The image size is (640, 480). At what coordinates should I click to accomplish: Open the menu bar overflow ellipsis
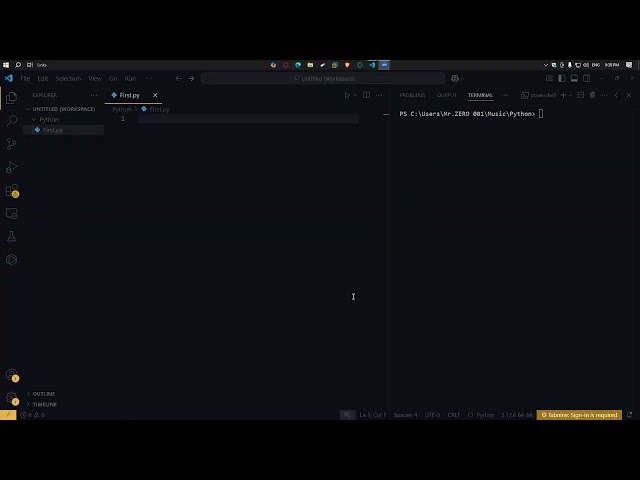click(149, 78)
